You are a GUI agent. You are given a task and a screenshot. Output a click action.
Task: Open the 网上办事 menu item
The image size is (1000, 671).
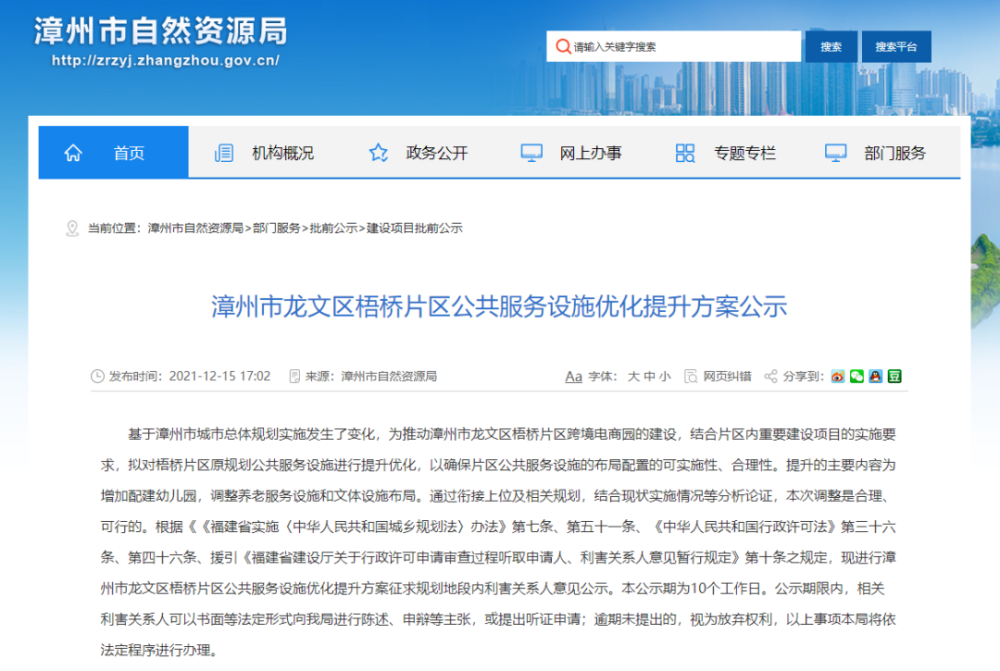[x=591, y=153]
